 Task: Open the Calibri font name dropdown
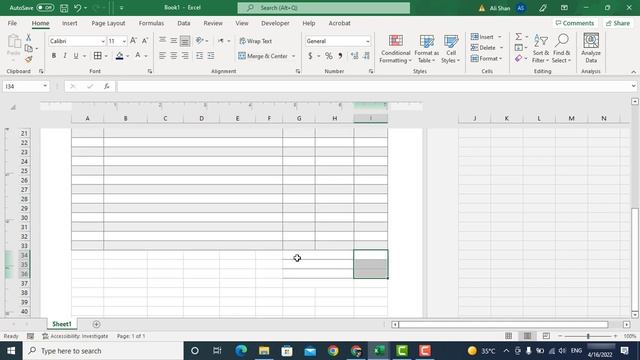pyautogui.click(x=103, y=41)
